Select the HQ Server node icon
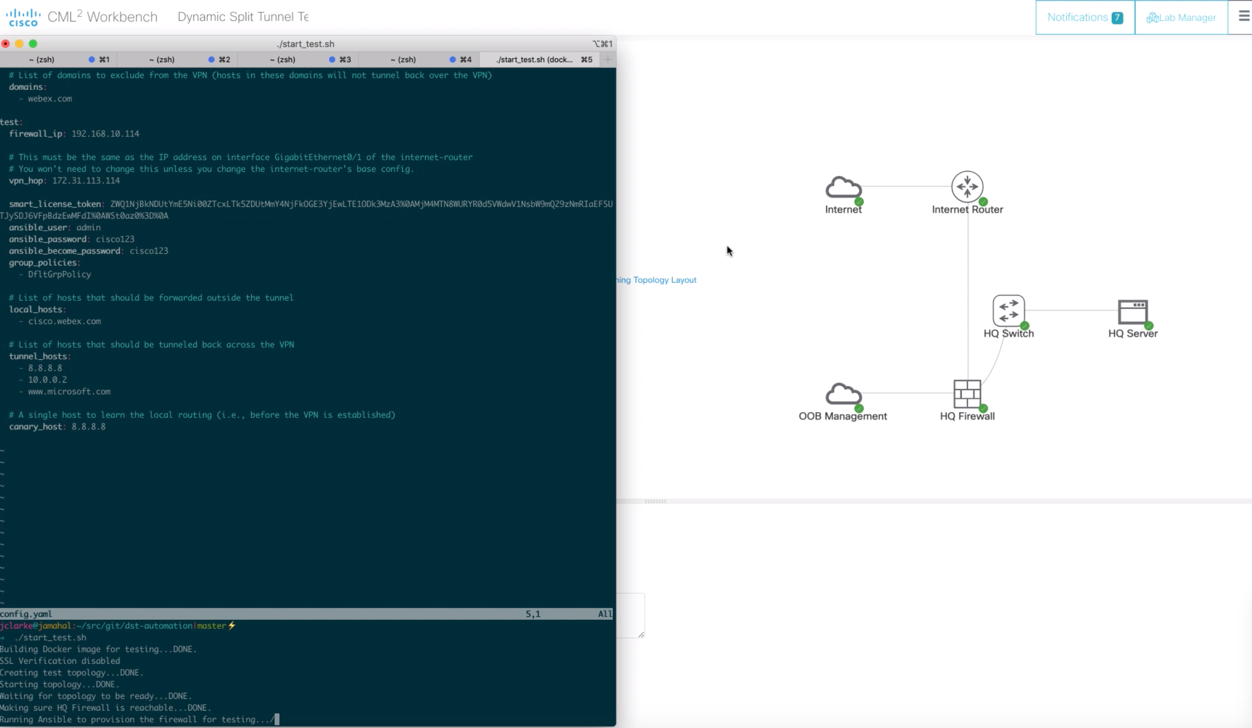Screen dimensions: 1252x728 (1132, 312)
